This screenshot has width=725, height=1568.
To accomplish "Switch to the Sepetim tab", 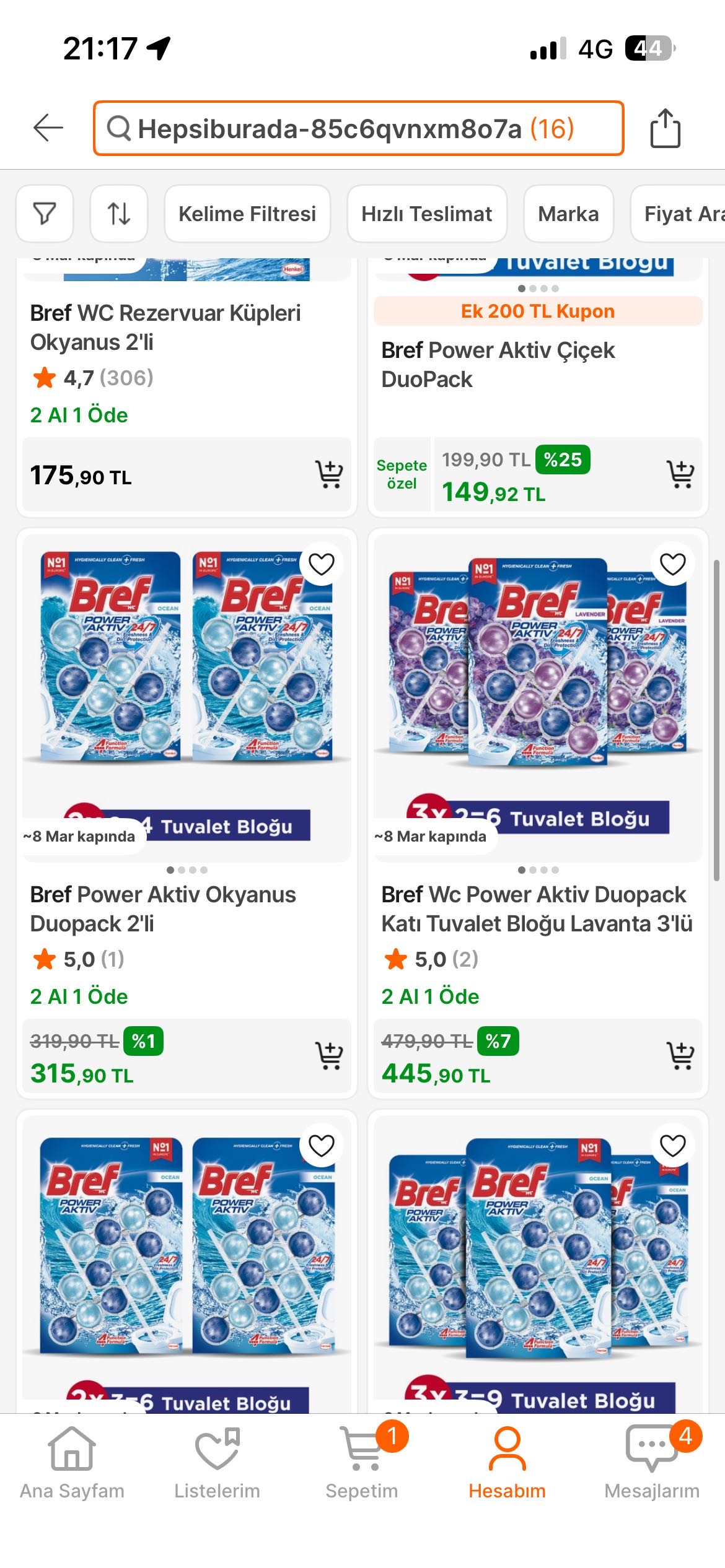I will [x=362, y=1463].
